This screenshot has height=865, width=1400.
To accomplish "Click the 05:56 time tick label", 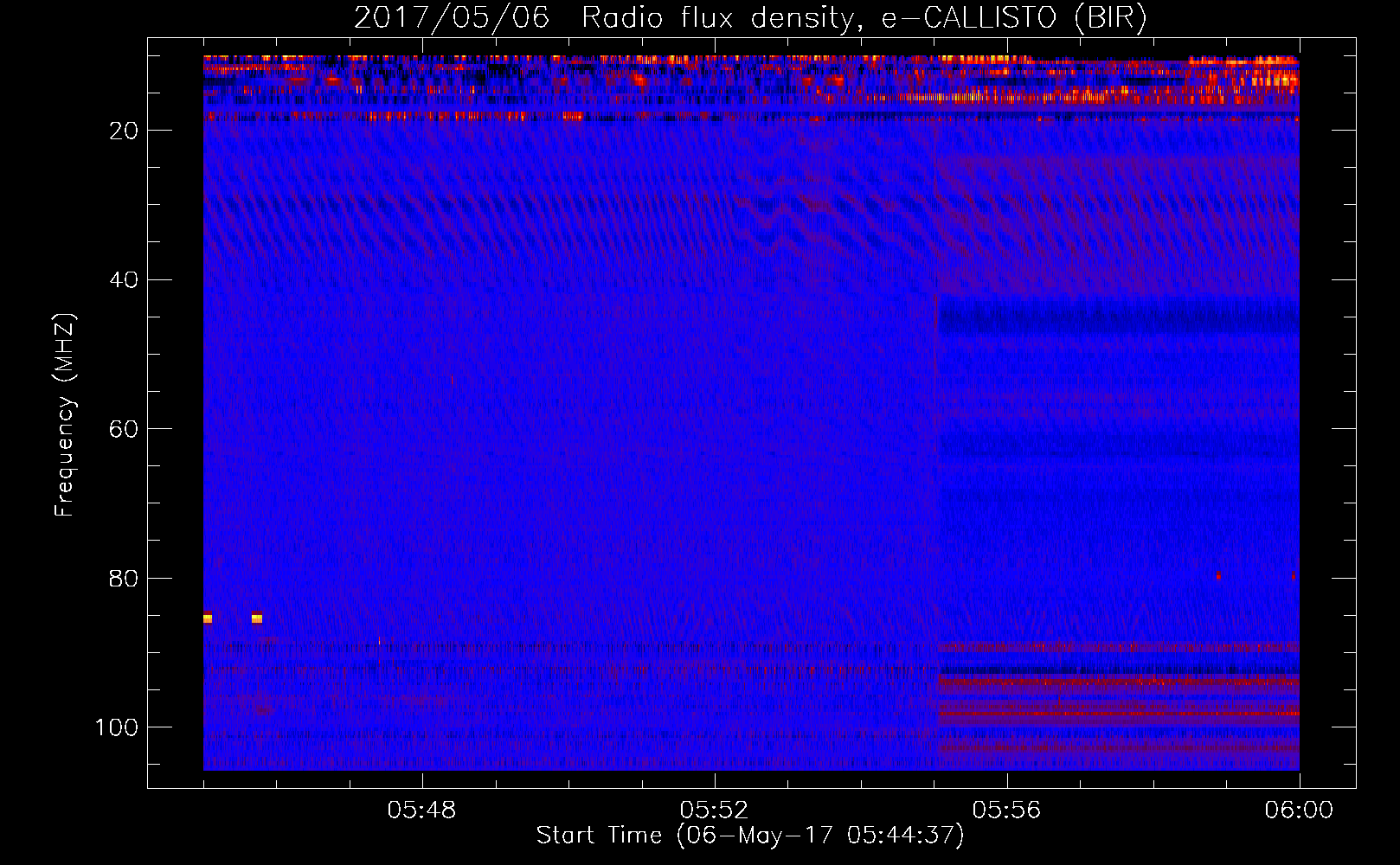I will 1006,811.
